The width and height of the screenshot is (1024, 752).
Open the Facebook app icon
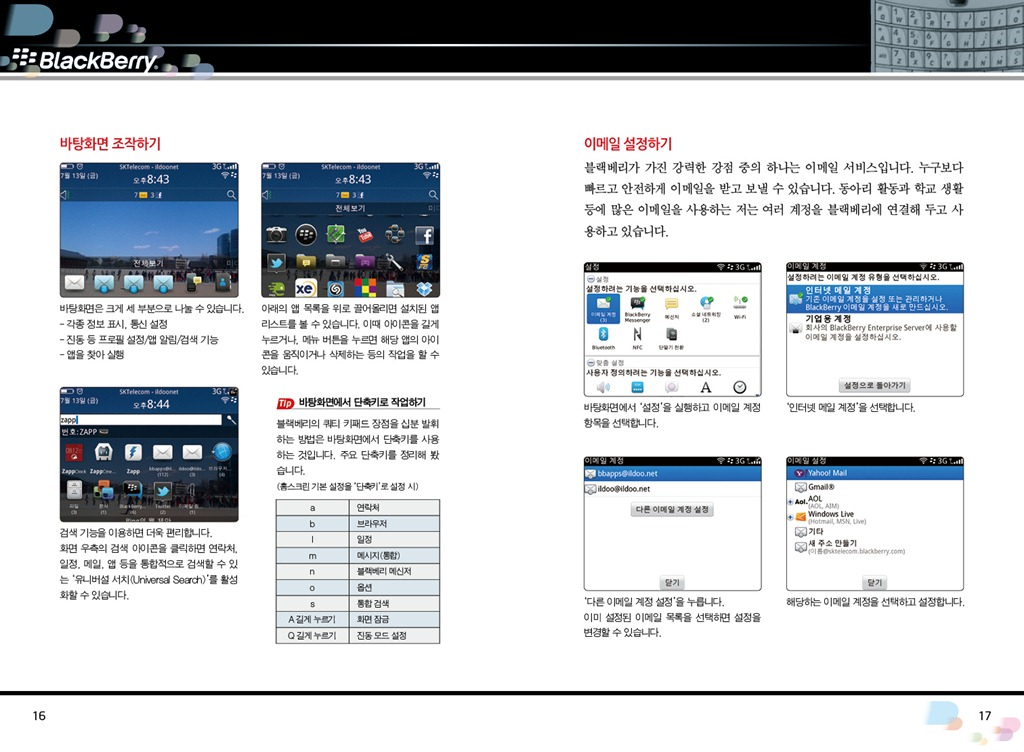coord(424,236)
